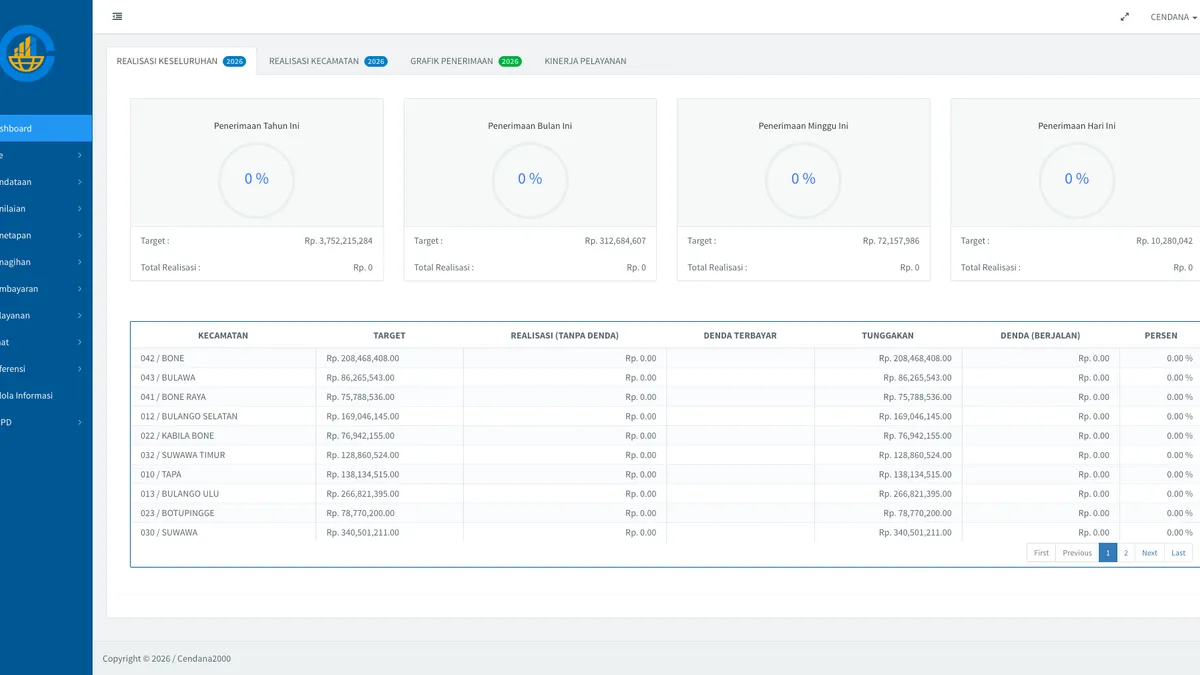Expand the Referensi sidebar menu chevron

click(x=80, y=369)
